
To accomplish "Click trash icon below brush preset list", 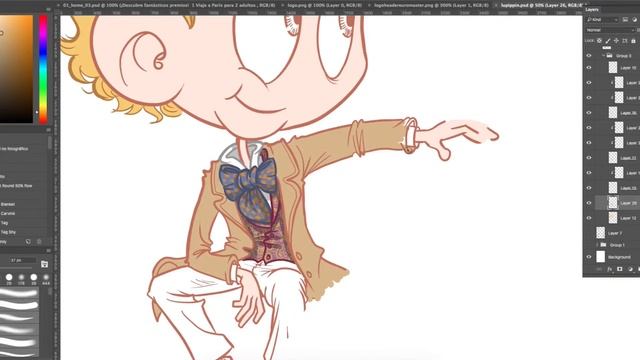I will [39, 242].
